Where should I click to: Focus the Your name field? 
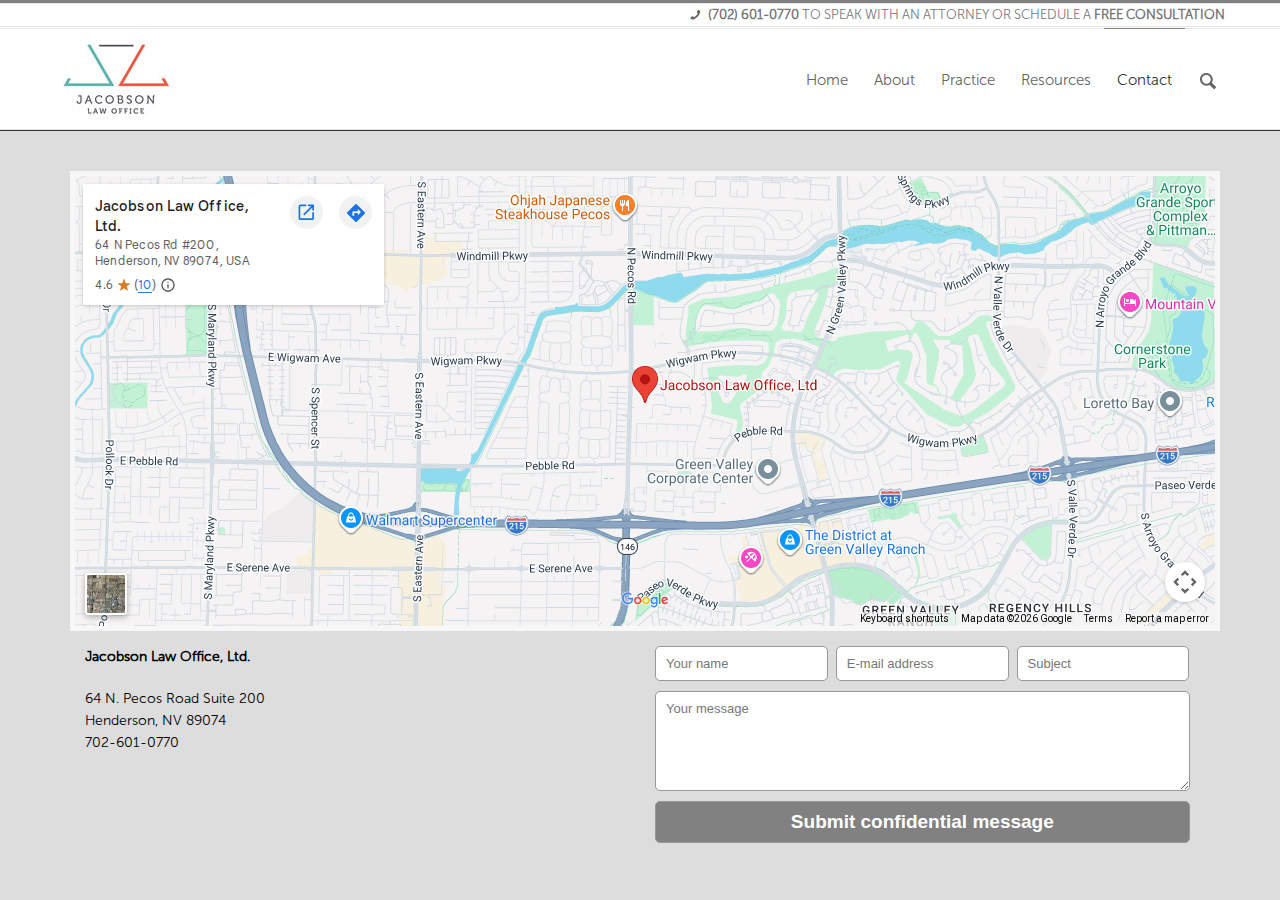(741, 664)
